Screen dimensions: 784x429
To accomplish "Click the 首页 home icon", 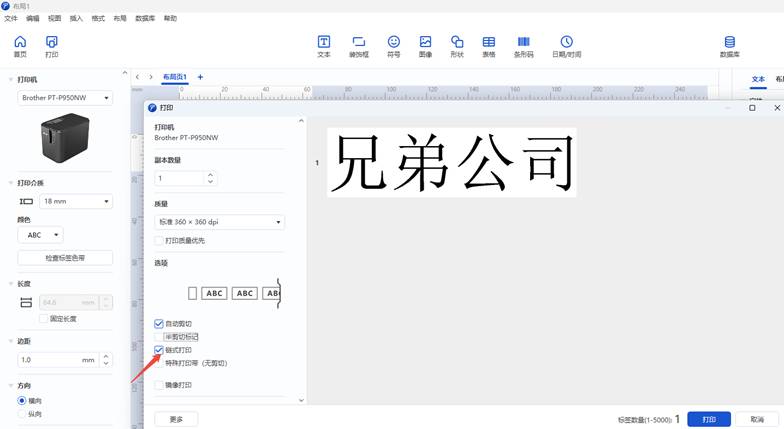I will 20,46.
